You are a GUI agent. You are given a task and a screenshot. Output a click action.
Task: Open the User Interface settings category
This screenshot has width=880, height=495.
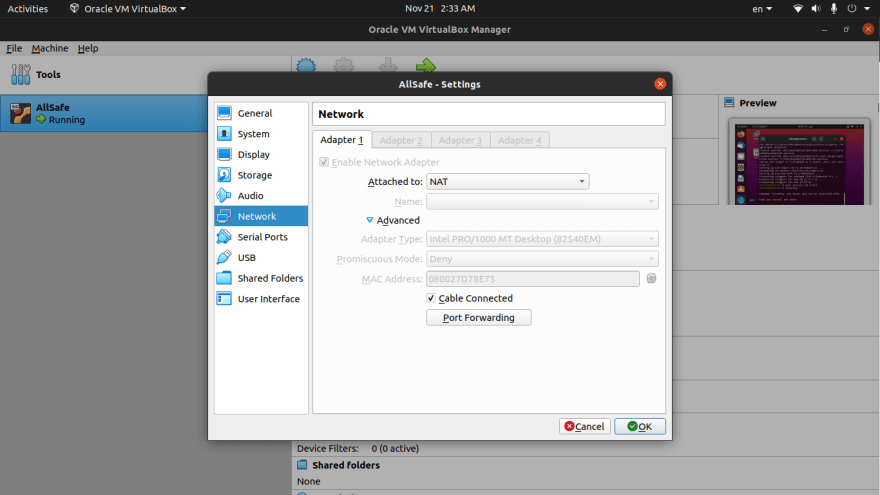(x=261, y=299)
